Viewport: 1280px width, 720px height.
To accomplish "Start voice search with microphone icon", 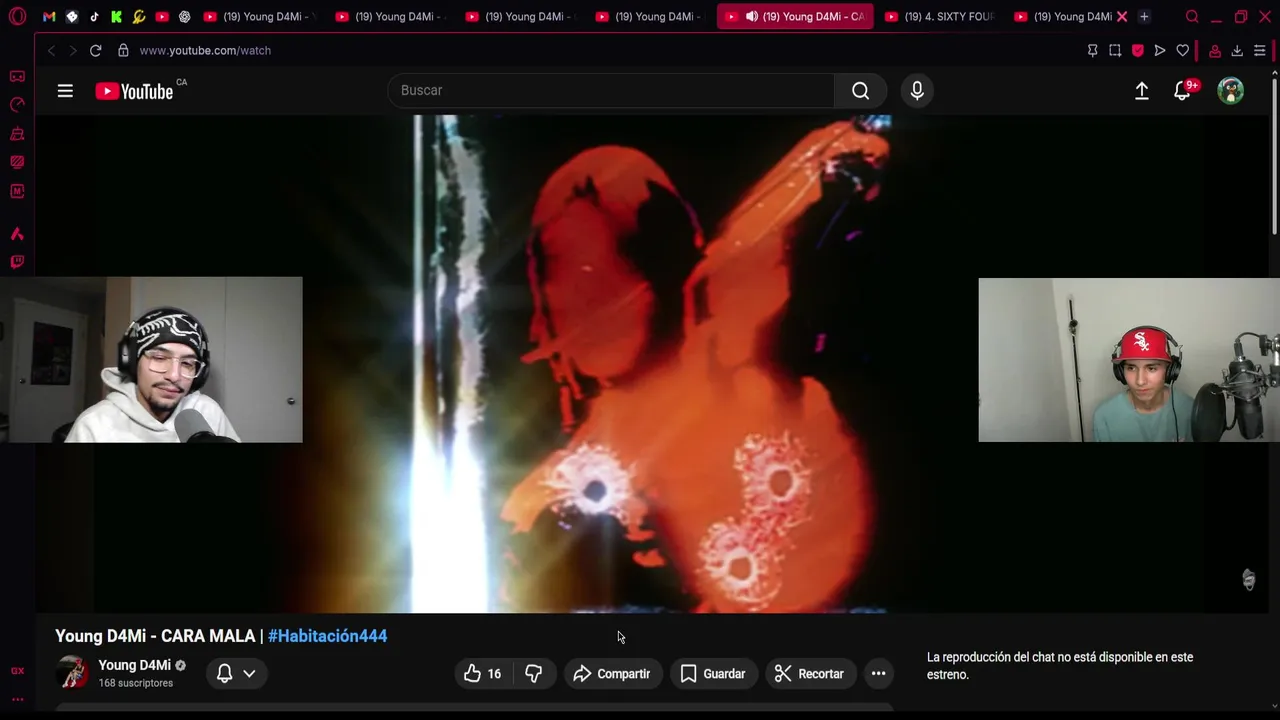I will tap(917, 91).
